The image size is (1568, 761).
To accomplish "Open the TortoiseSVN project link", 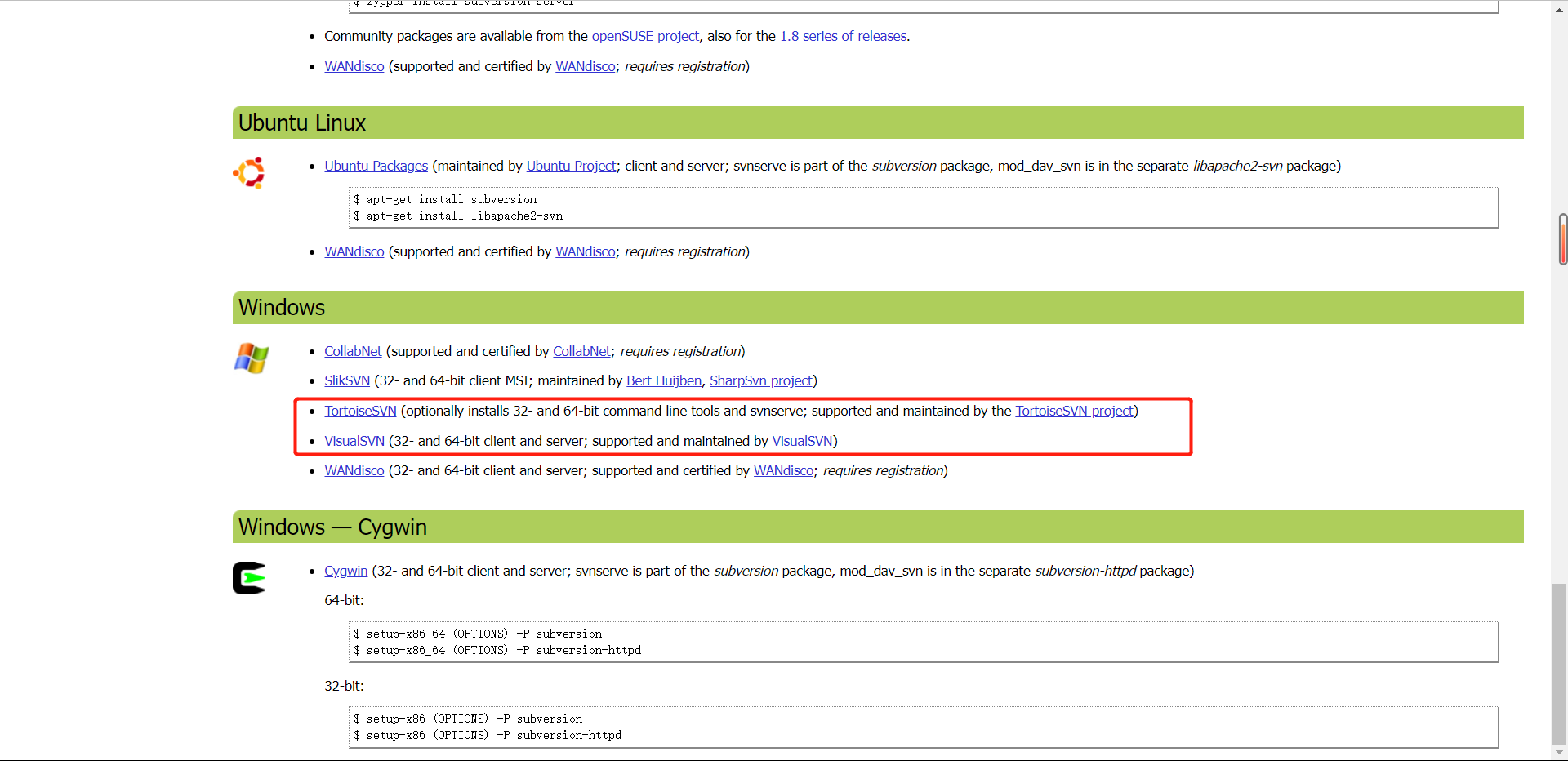I will (x=1074, y=411).
